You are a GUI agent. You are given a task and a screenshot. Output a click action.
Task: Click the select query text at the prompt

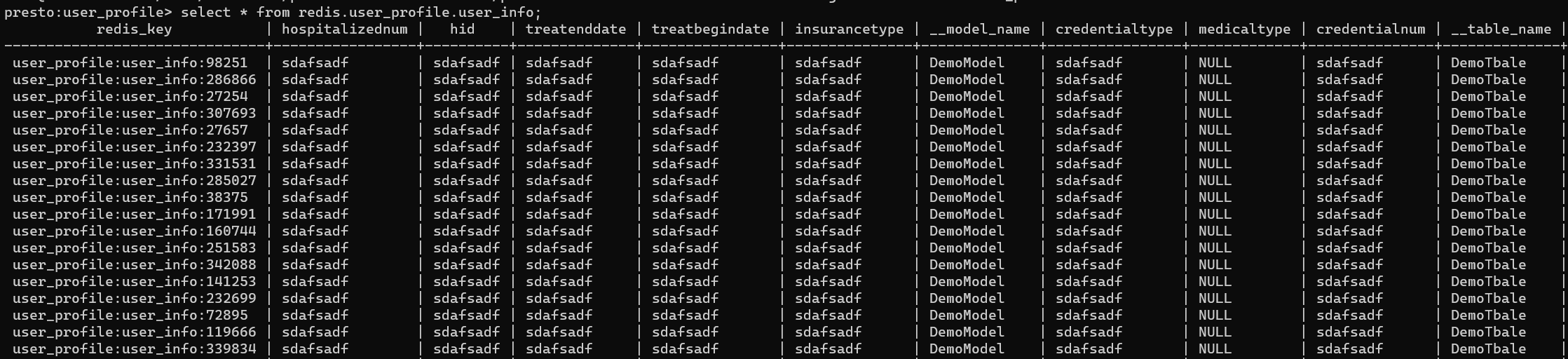click(361, 13)
